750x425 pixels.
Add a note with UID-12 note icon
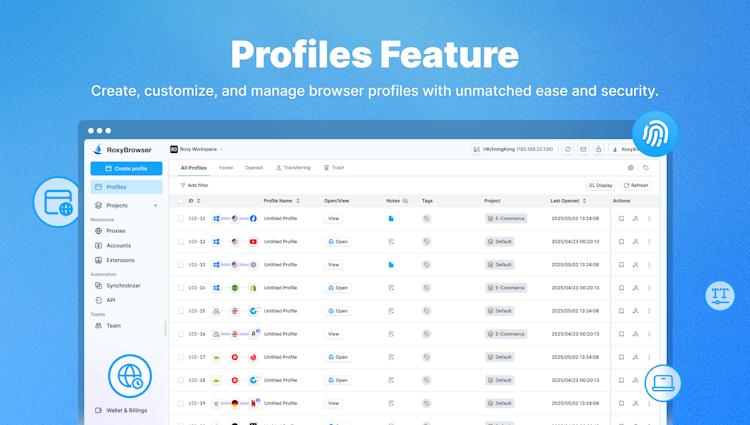click(391, 242)
